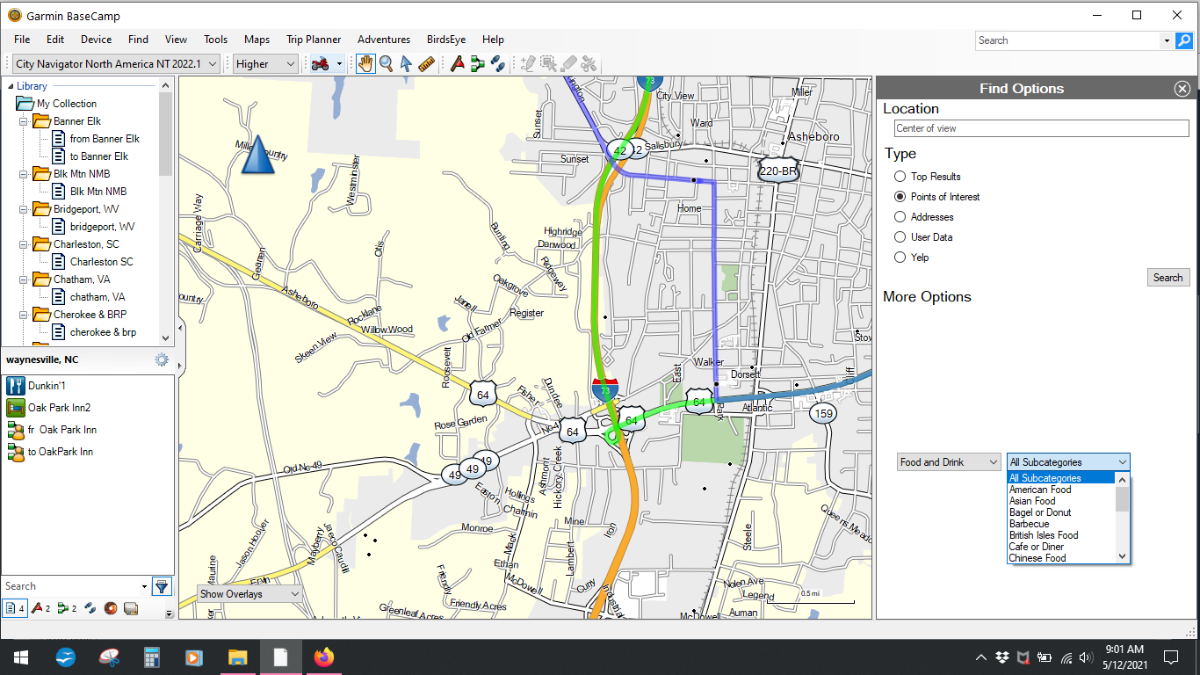This screenshot has height=675, width=1200.
Task: Select the User Data radio button
Action: tap(900, 237)
